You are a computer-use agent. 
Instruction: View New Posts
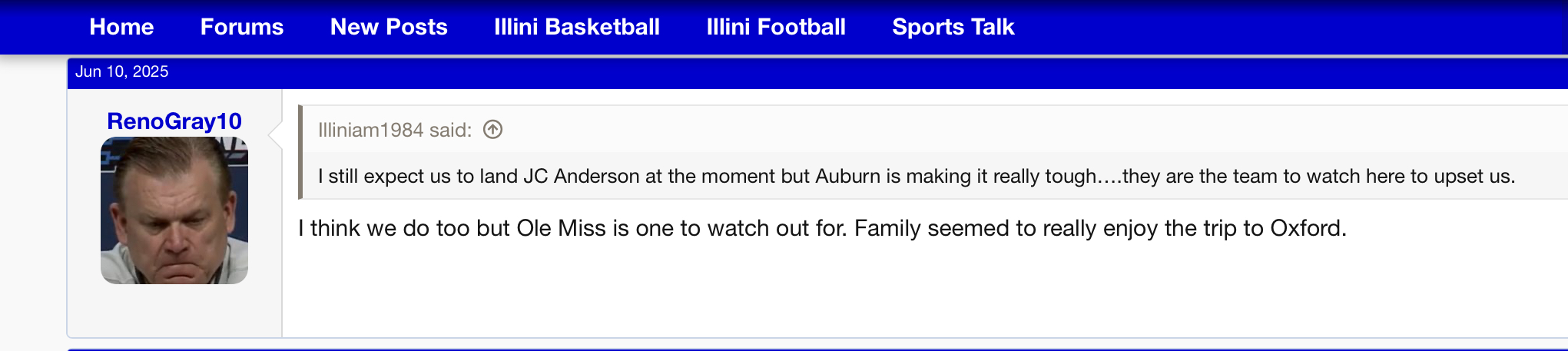pos(389,27)
